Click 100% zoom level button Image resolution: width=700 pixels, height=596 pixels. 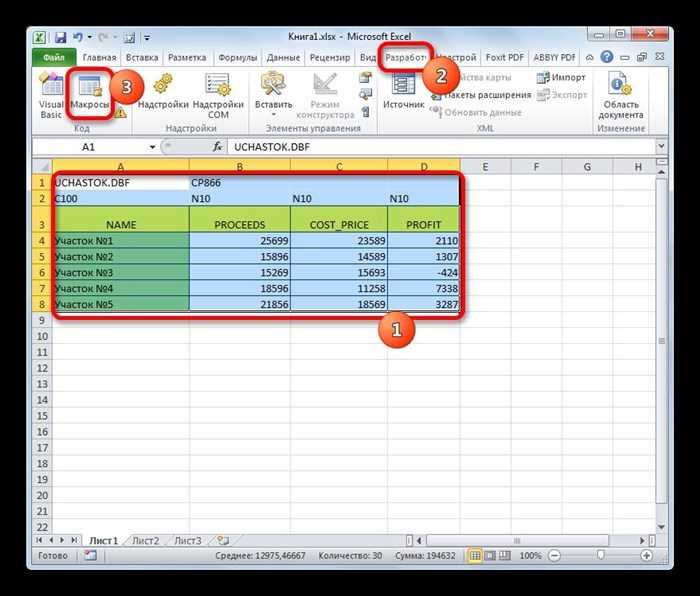[x=530, y=556]
